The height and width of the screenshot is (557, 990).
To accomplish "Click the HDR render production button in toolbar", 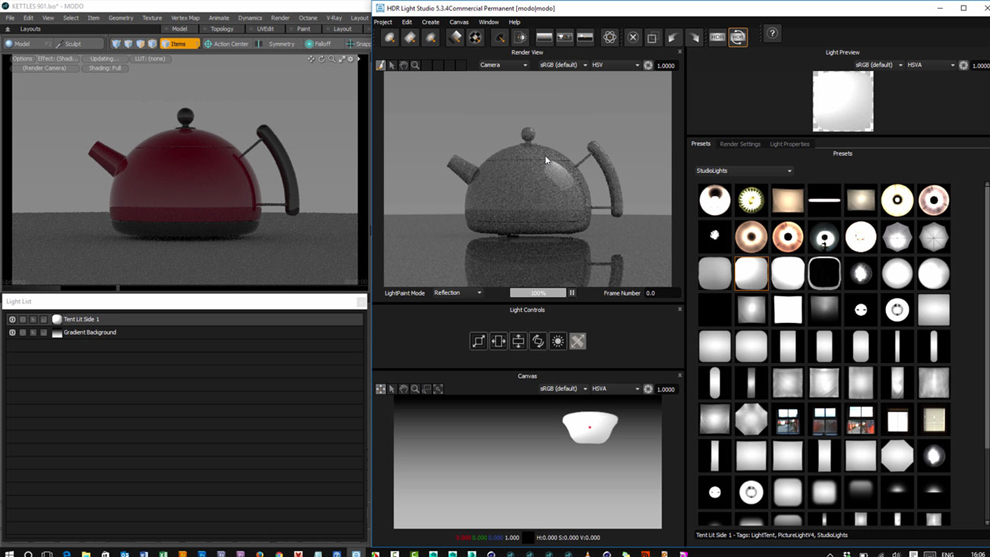I will click(717, 37).
